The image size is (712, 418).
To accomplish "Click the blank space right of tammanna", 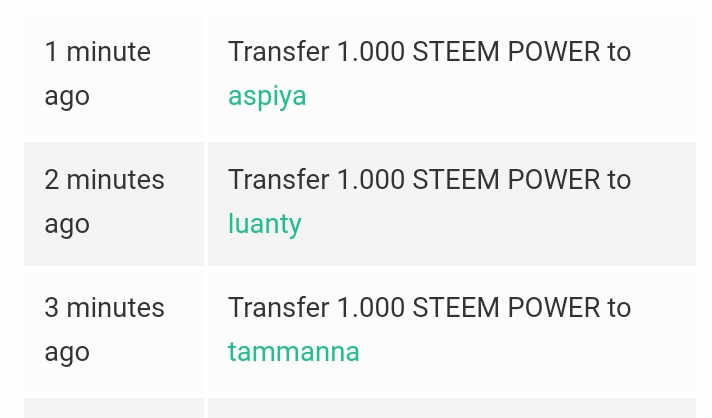I will pyautogui.click(x=526, y=352).
